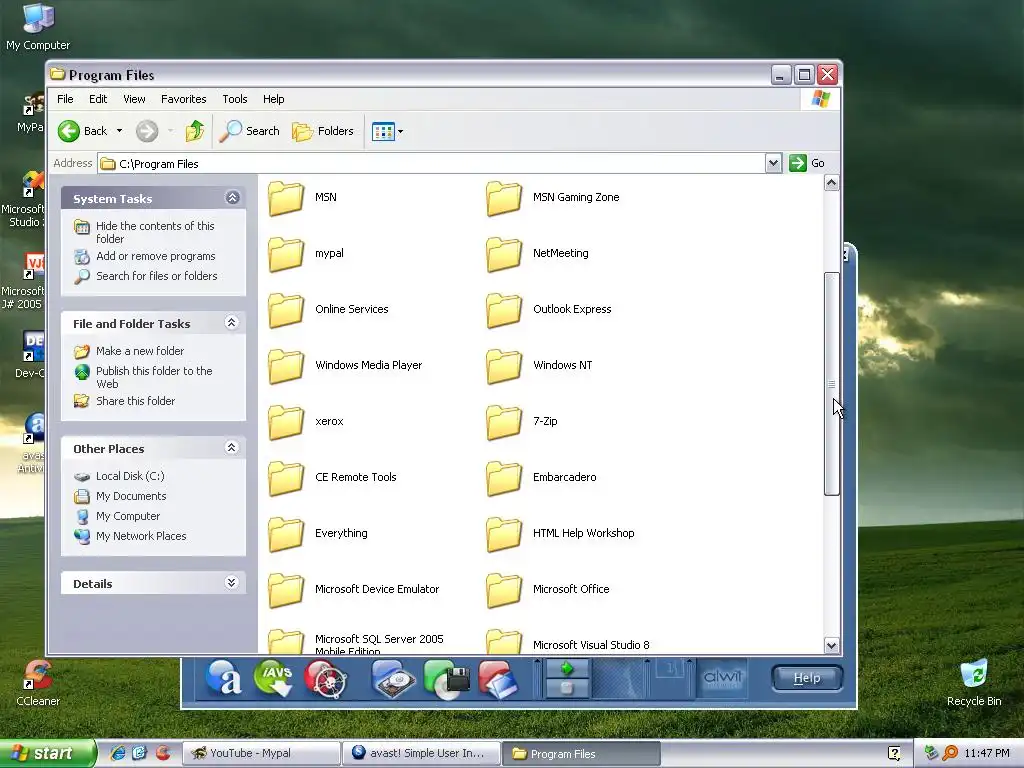Select the Windows Media Player folder
Image resolution: width=1024 pixels, height=768 pixels.
[x=345, y=366]
